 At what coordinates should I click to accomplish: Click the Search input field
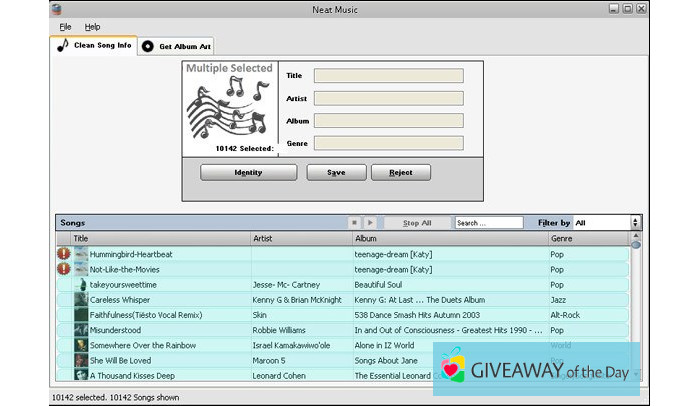point(489,223)
